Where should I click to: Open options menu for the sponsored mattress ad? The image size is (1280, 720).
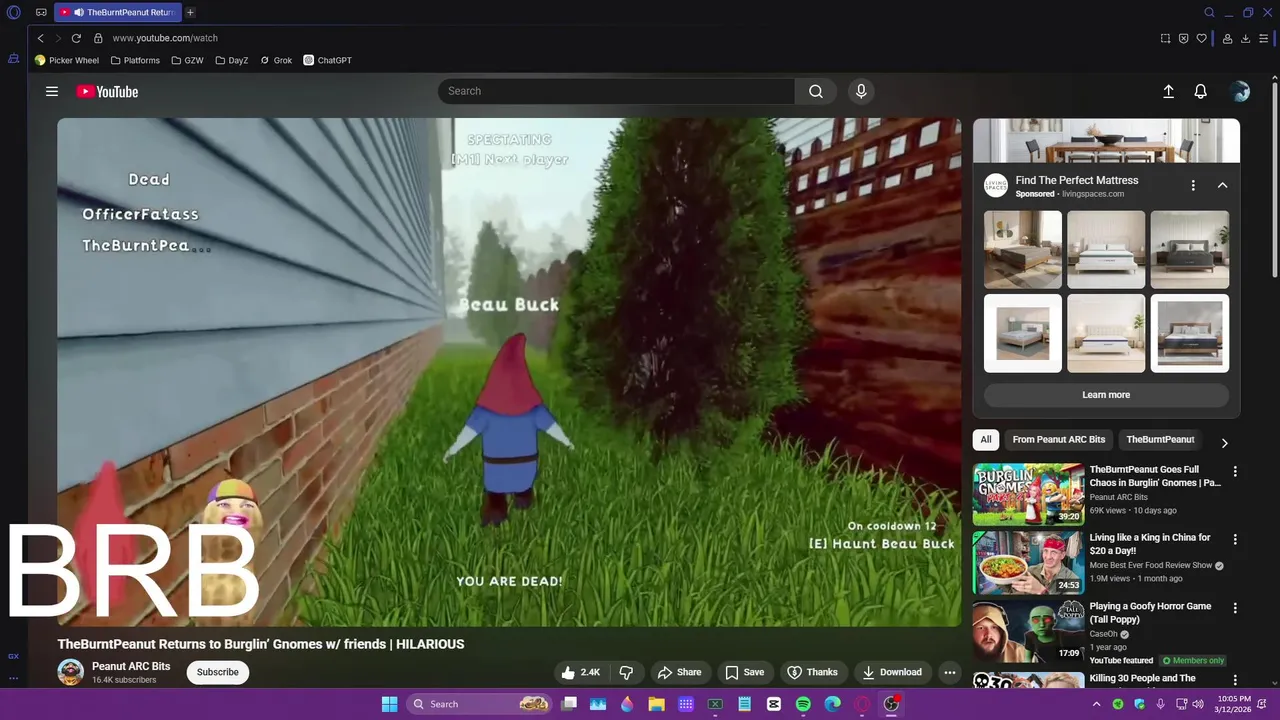(1193, 186)
